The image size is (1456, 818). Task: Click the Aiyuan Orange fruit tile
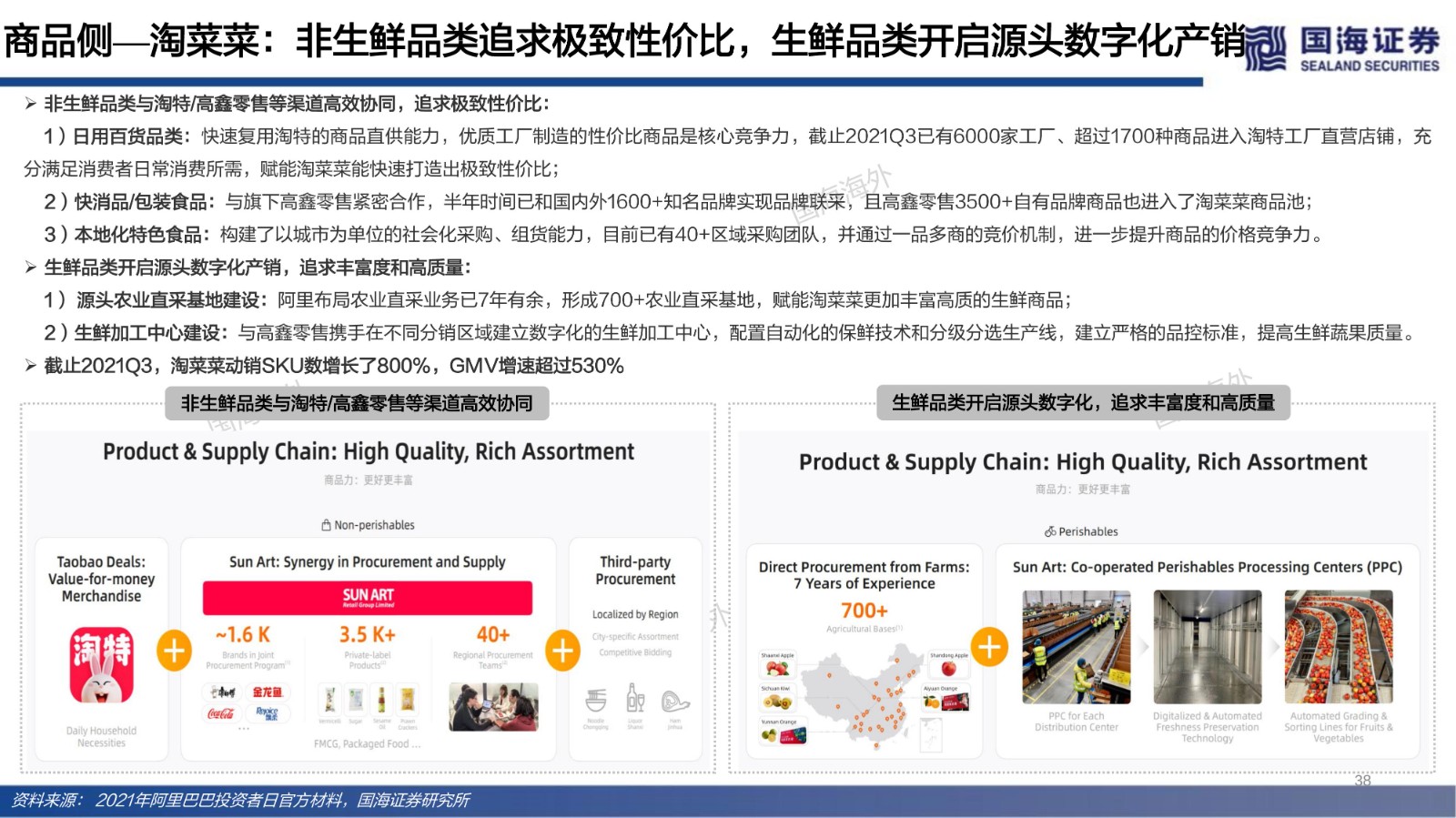(945, 697)
